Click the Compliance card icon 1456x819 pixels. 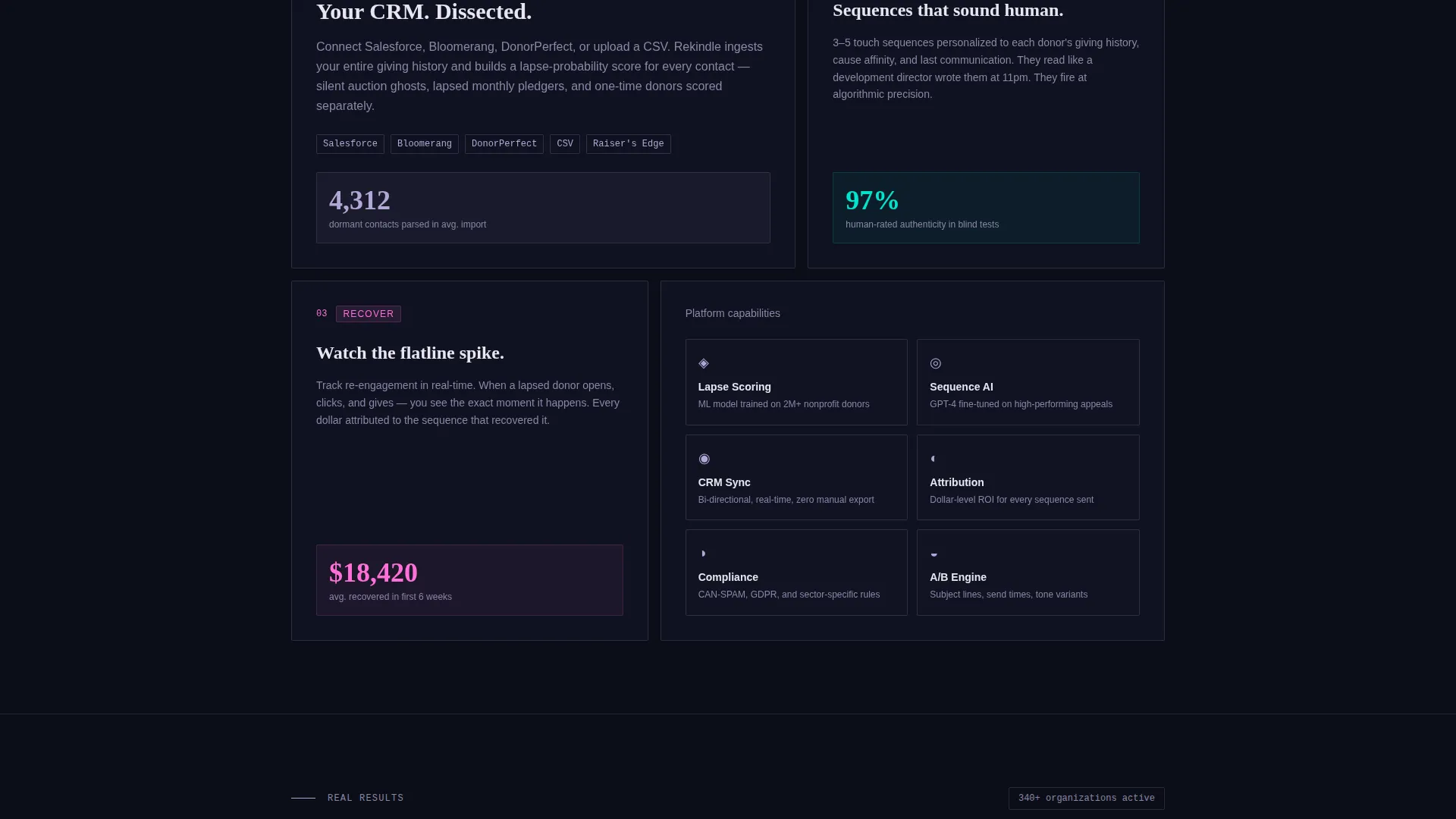coord(703,554)
